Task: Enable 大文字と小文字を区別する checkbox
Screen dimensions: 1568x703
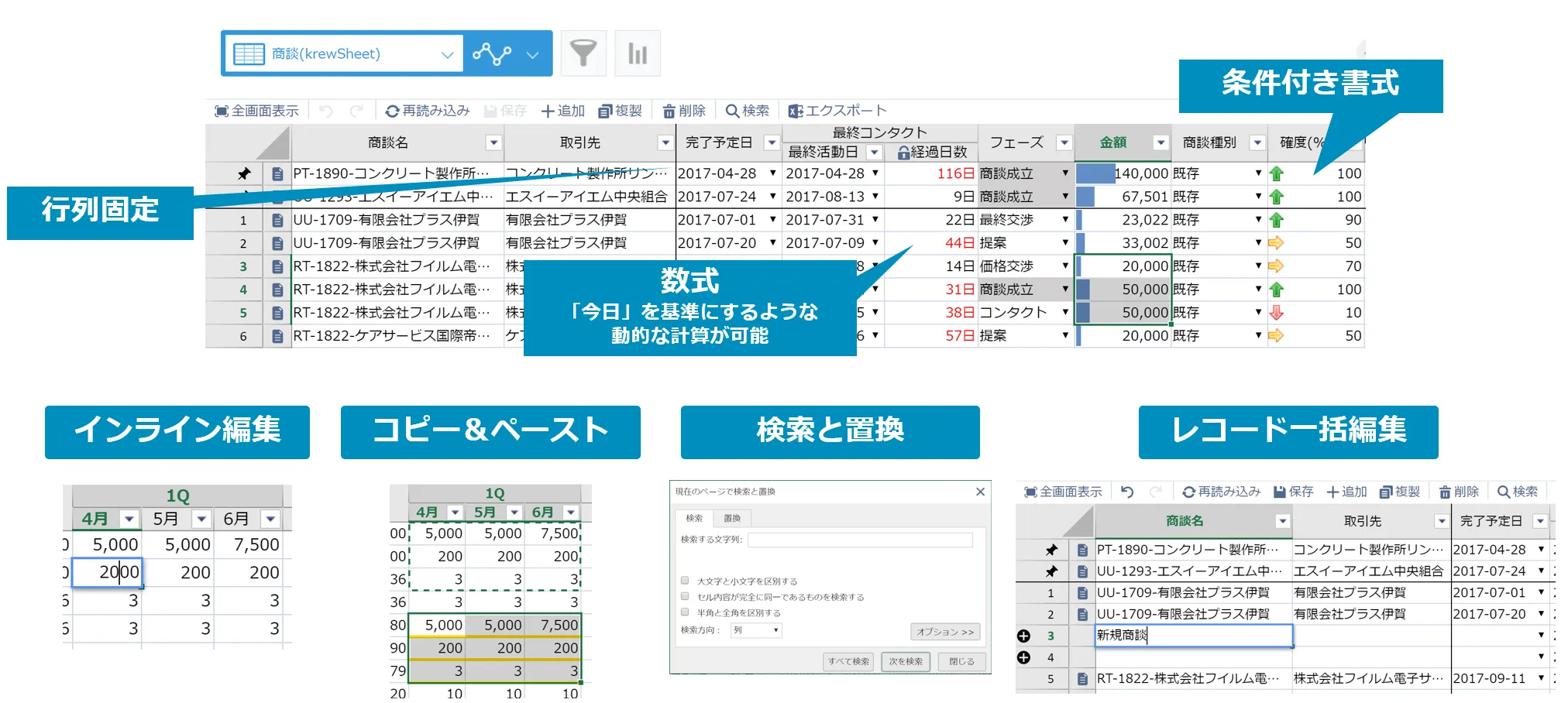Action: click(685, 581)
